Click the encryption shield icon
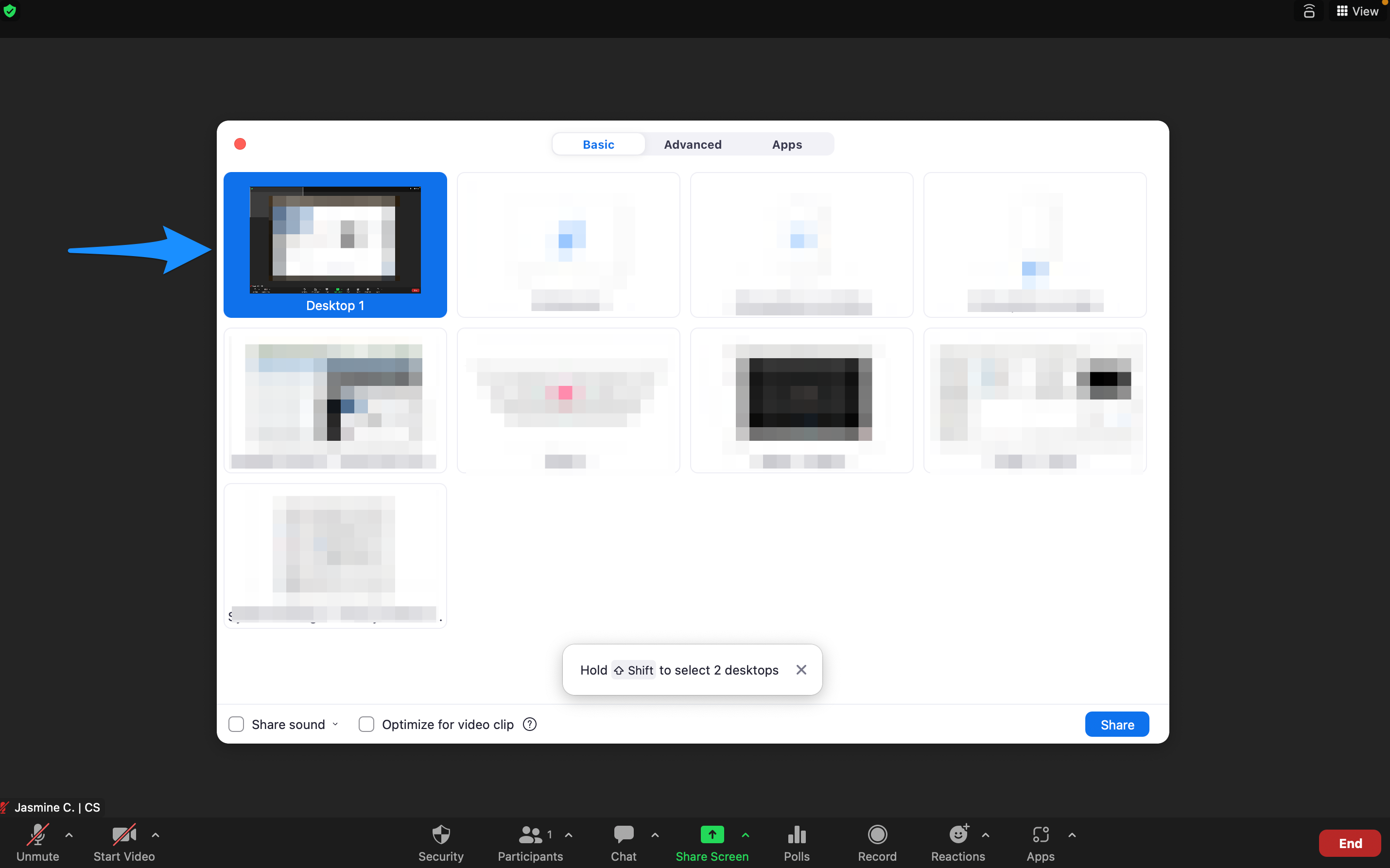1390x868 pixels. tap(10, 11)
